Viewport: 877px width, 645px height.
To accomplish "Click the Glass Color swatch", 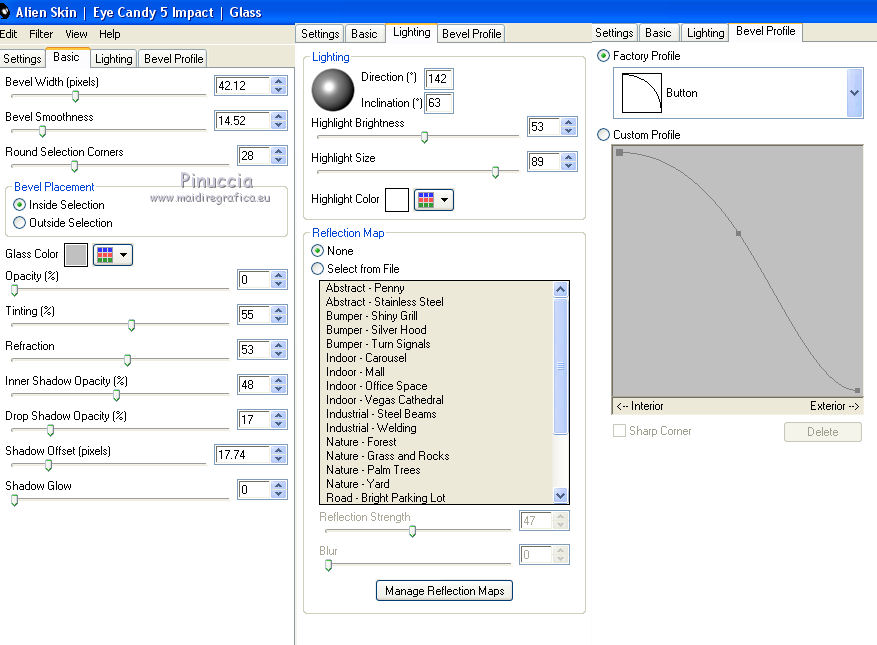I will 76,255.
